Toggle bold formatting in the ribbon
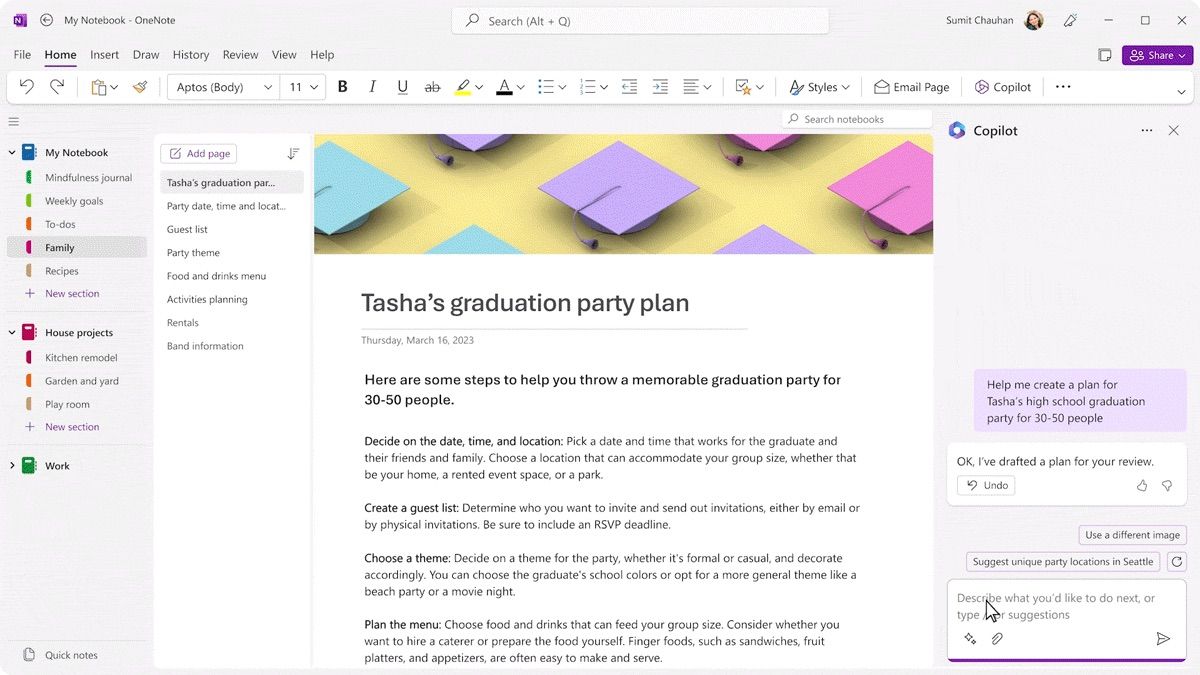Screen dimensions: 1200x675 [342, 86]
